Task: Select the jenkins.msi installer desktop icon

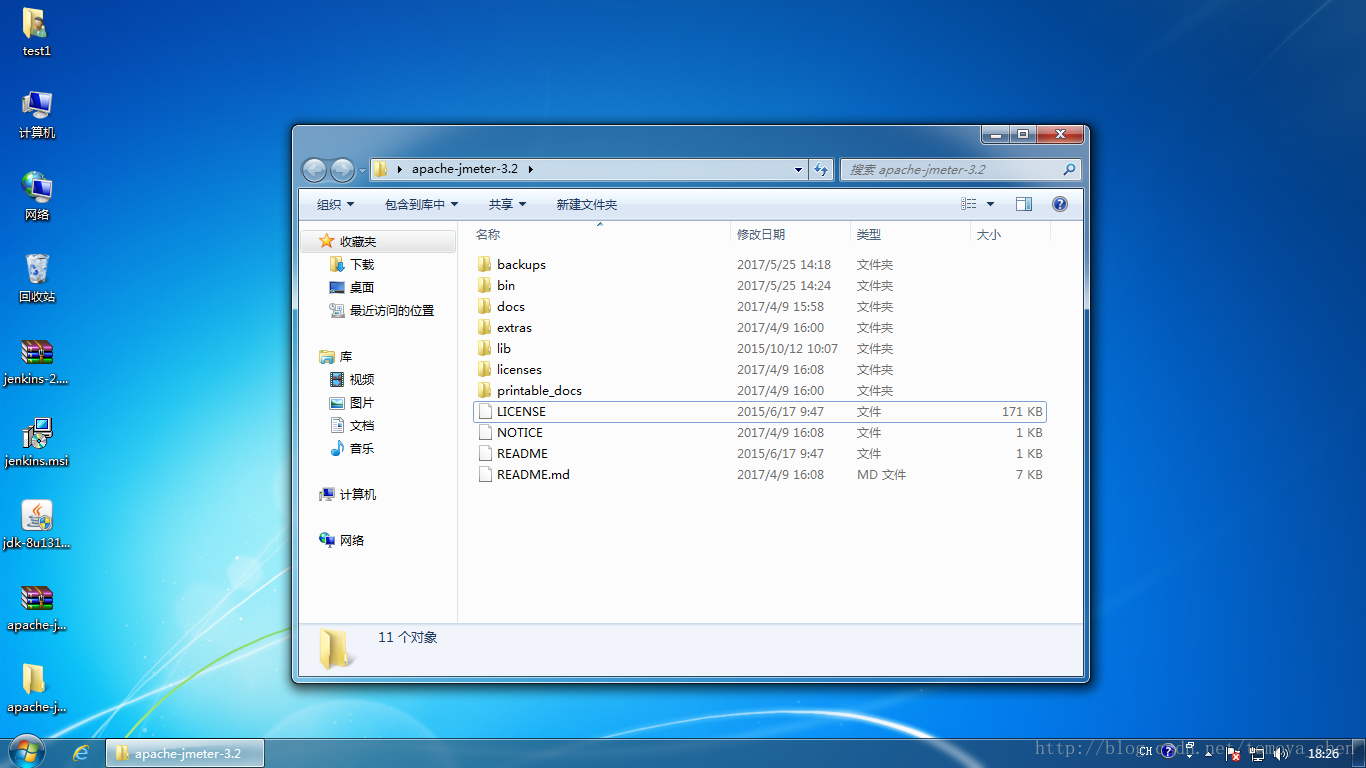Action: point(36,442)
